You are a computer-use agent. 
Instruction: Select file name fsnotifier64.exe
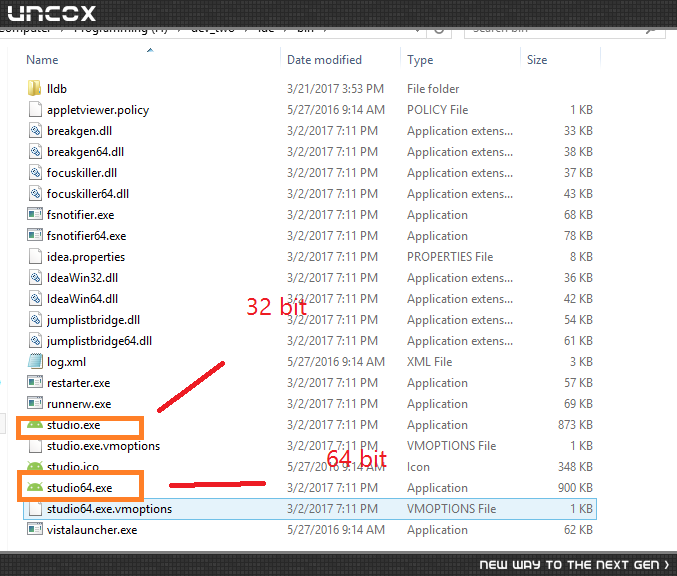86,236
